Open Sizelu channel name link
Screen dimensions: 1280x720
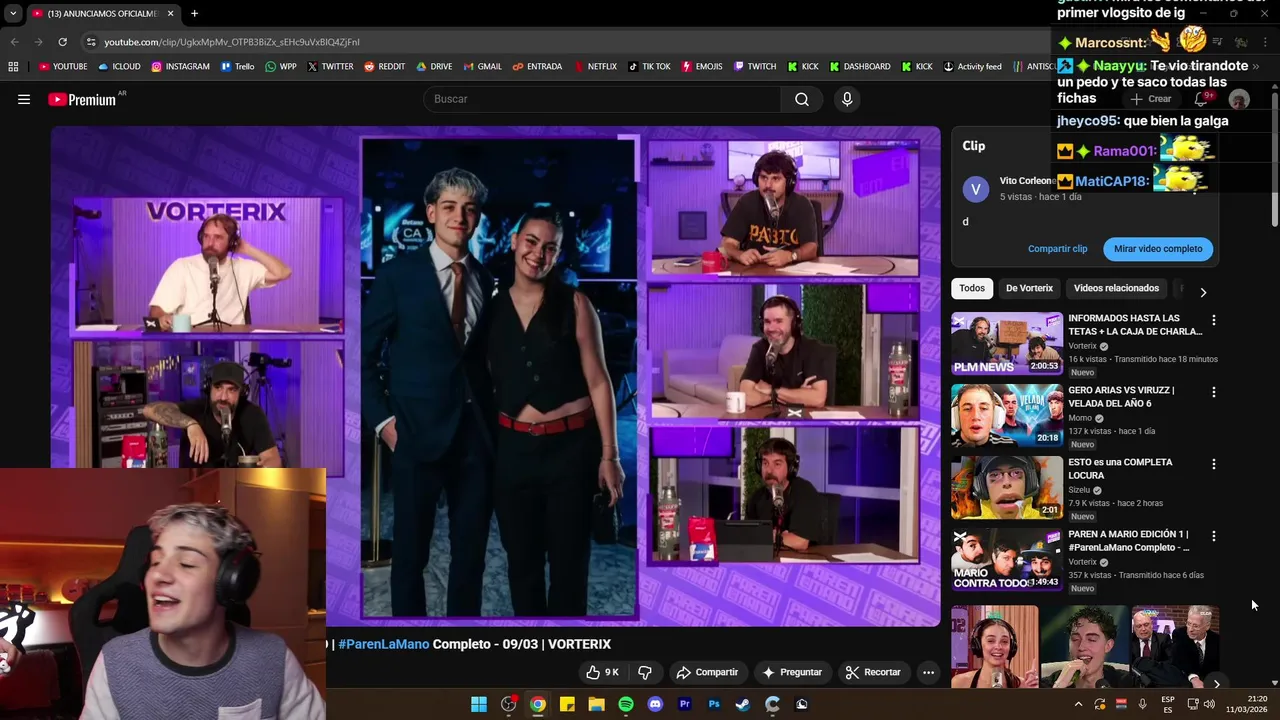(1079, 490)
